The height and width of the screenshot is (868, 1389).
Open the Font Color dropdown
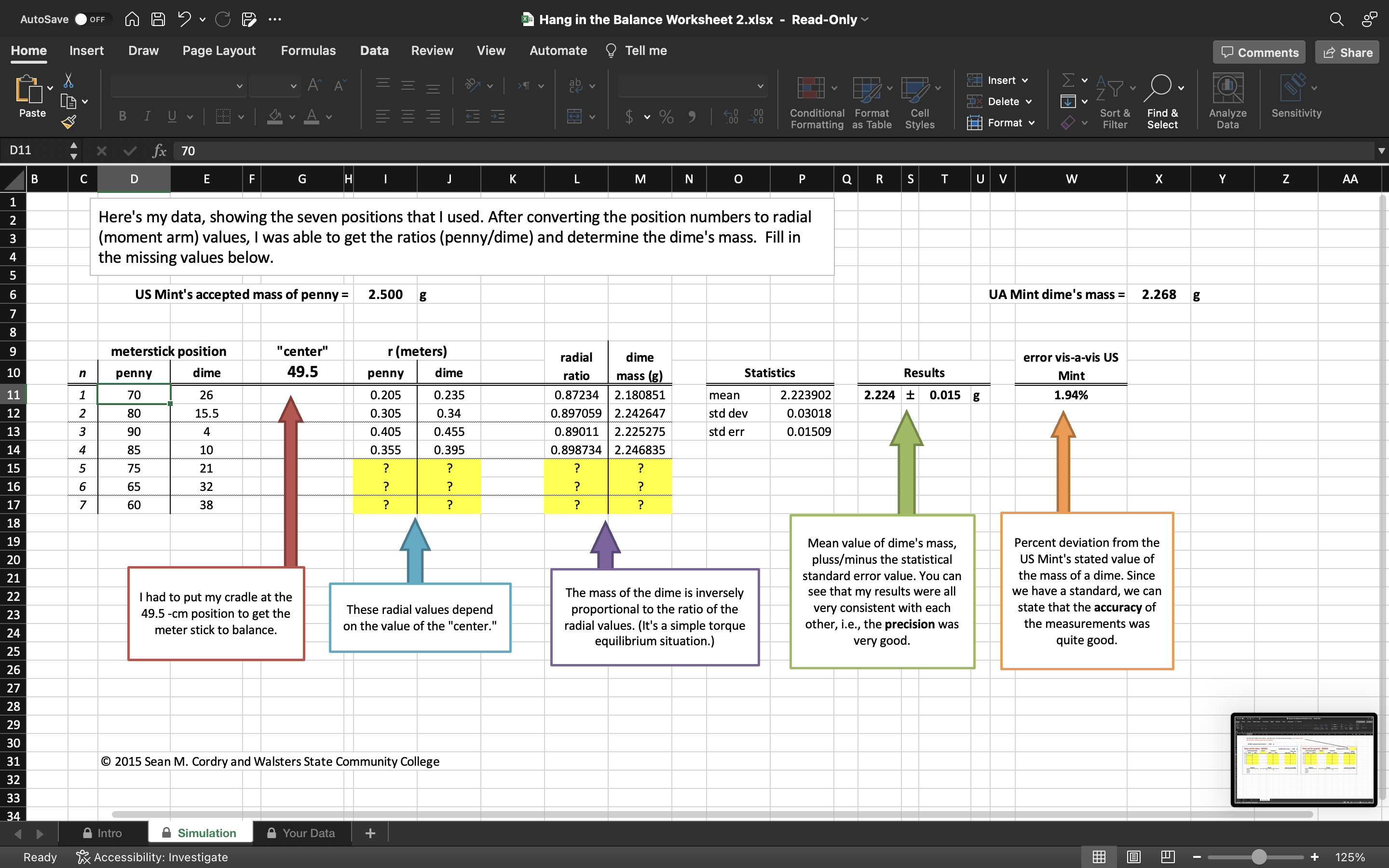pyautogui.click(x=328, y=117)
